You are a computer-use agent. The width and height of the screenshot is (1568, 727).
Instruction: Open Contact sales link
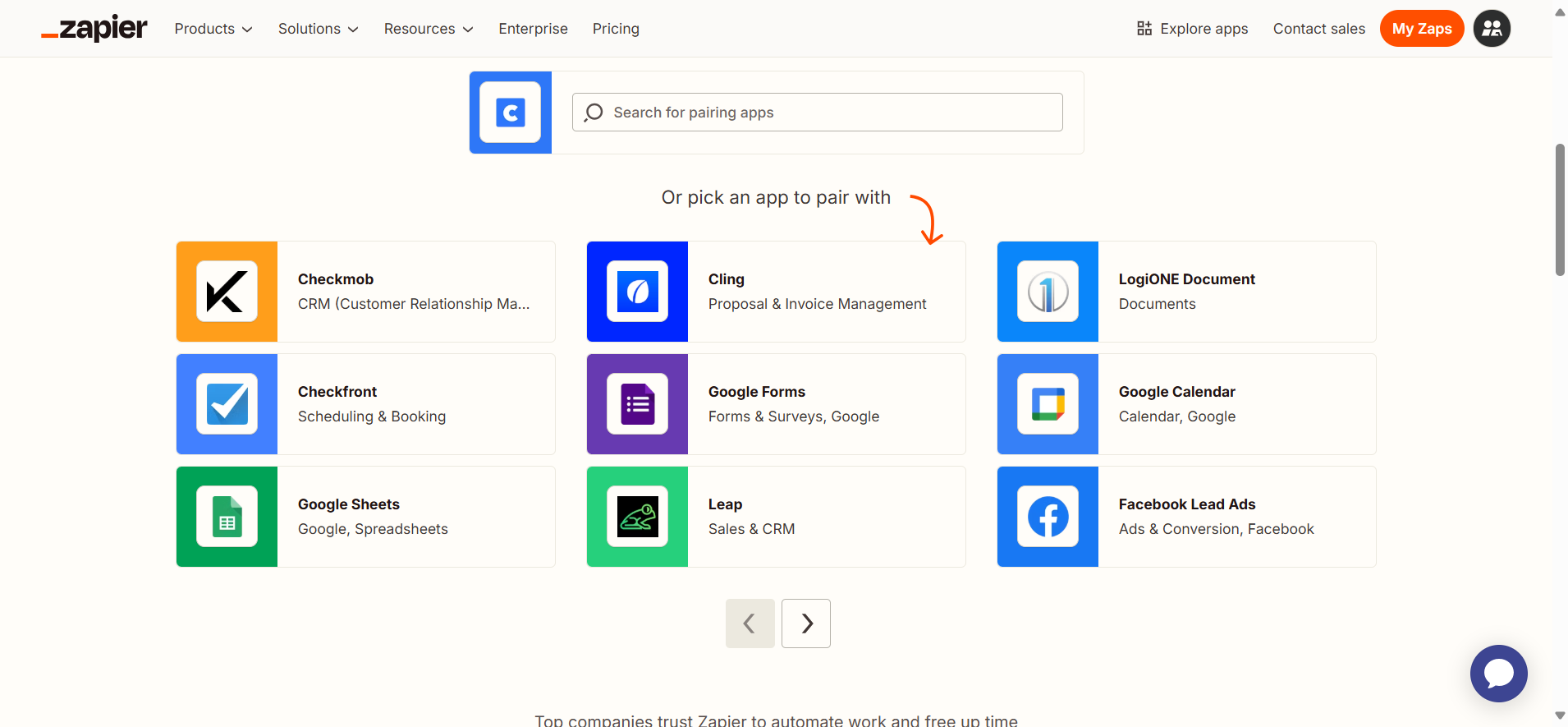click(1319, 29)
